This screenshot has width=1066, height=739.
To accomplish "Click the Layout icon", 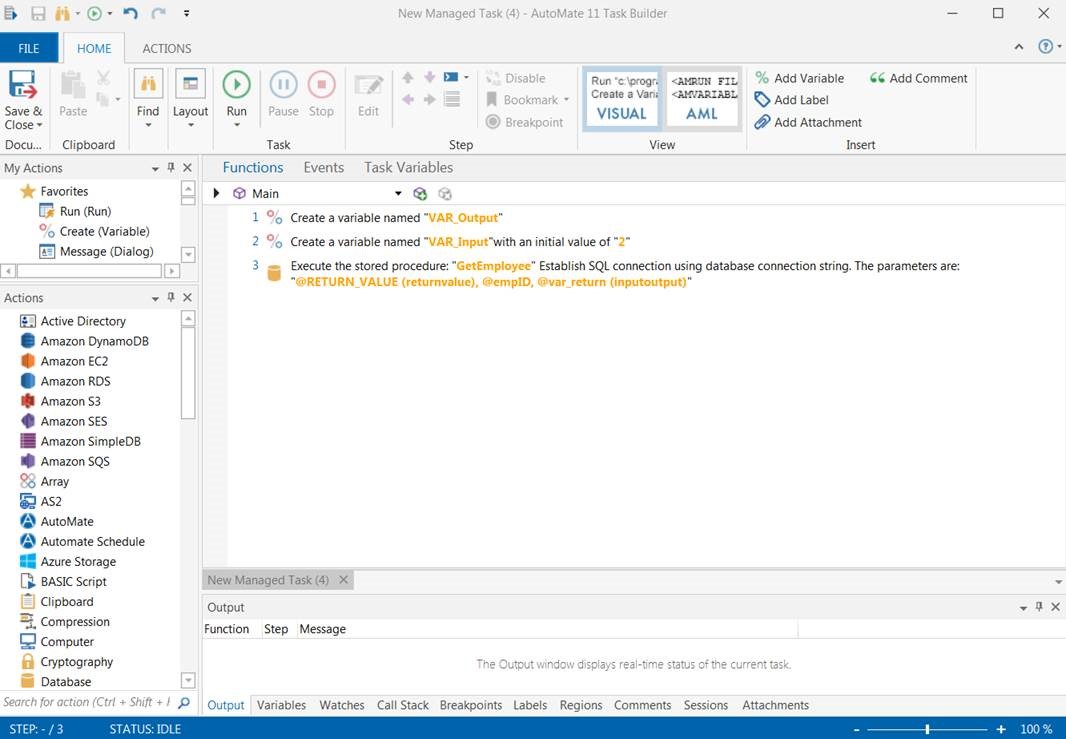I will click(x=190, y=84).
